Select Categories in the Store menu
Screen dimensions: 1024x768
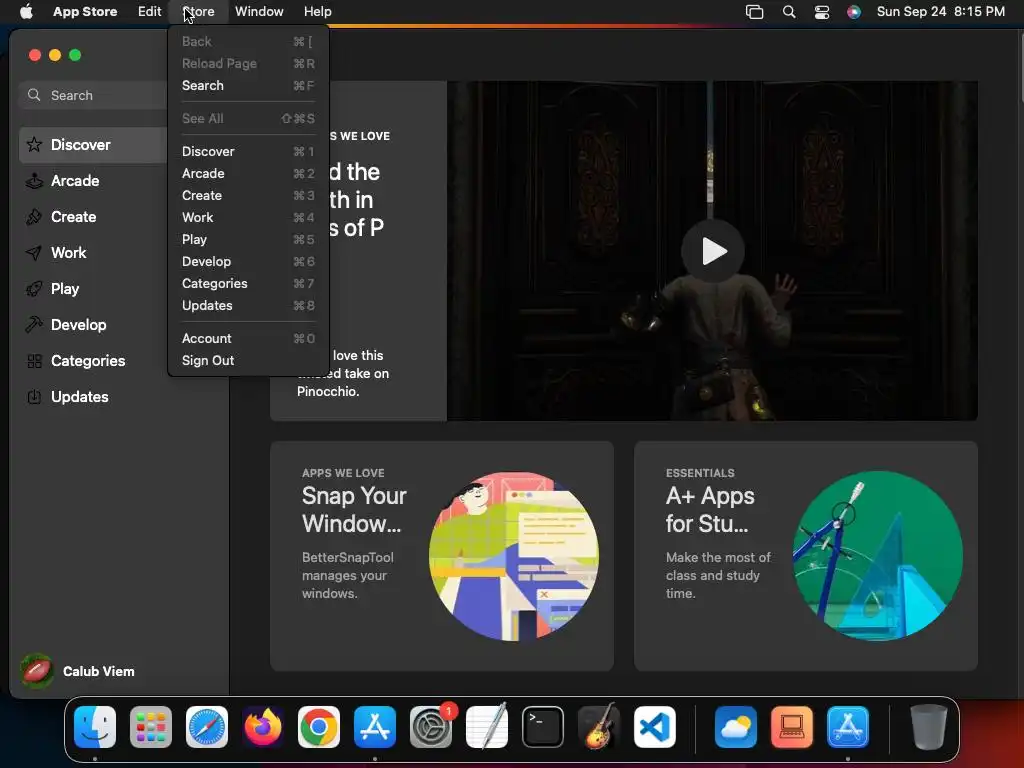(x=248, y=283)
